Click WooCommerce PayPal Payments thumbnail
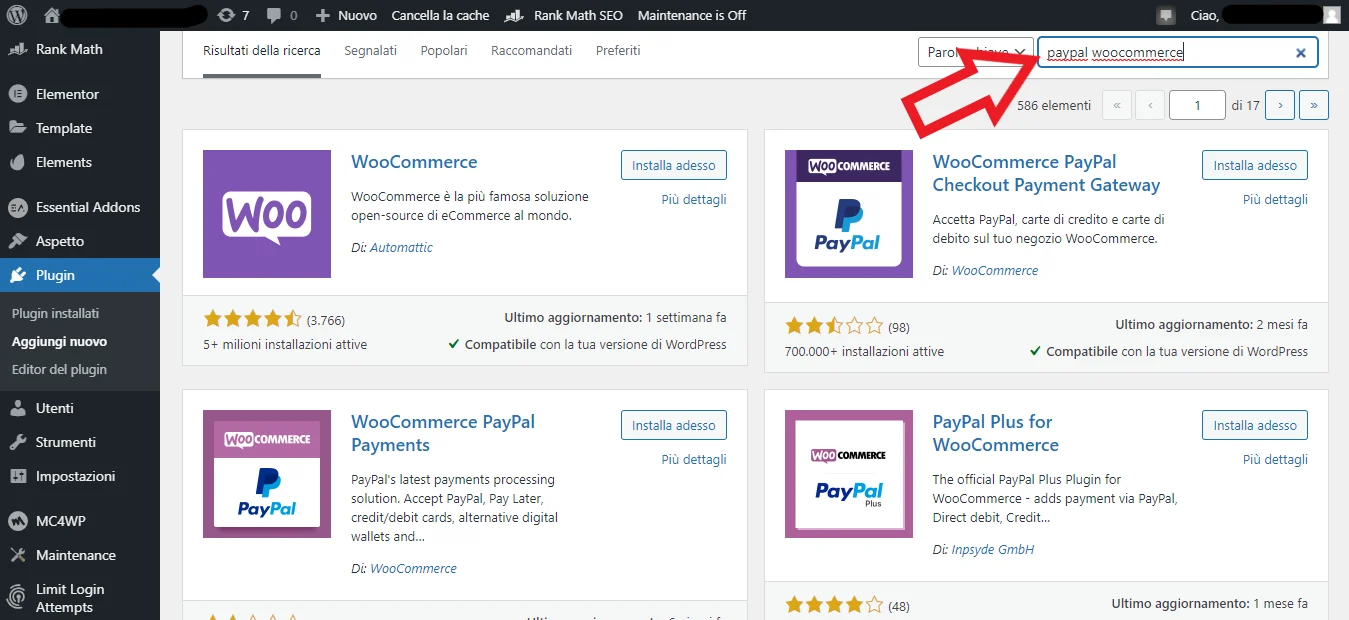This screenshot has height=620, width=1349. coord(267,474)
